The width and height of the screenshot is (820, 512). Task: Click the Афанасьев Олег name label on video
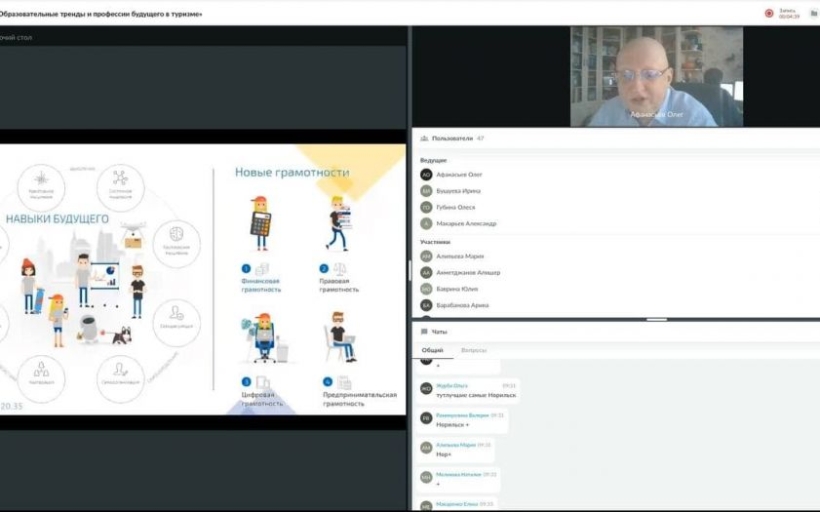(656, 114)
